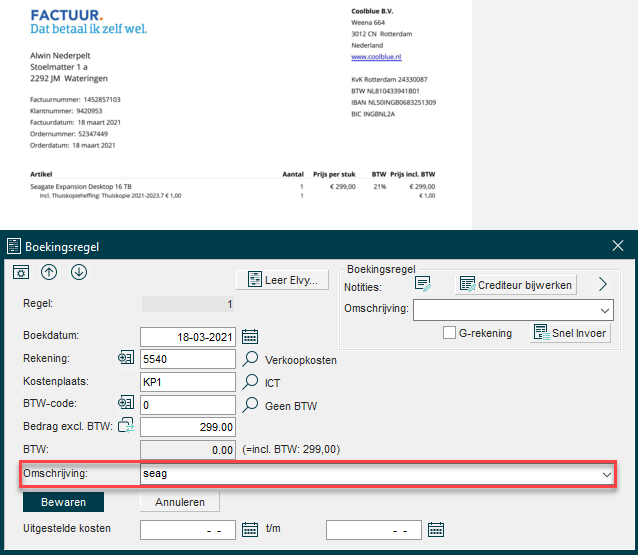
Task: Search accounts with the magnifier beside Rekening
Action: pyautogui.click(x=250, y=359)
